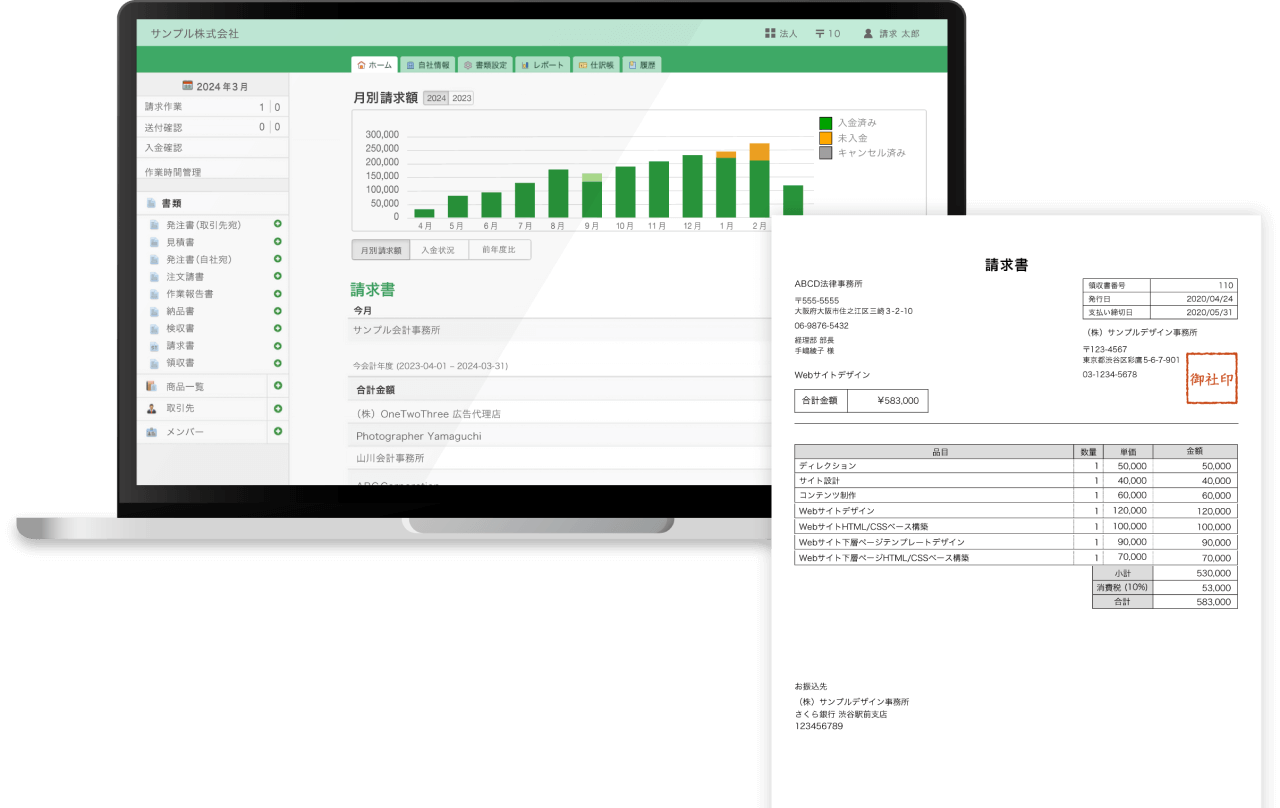
Task: Show the 前年度比 comparison chart
Action: (499, 250)
